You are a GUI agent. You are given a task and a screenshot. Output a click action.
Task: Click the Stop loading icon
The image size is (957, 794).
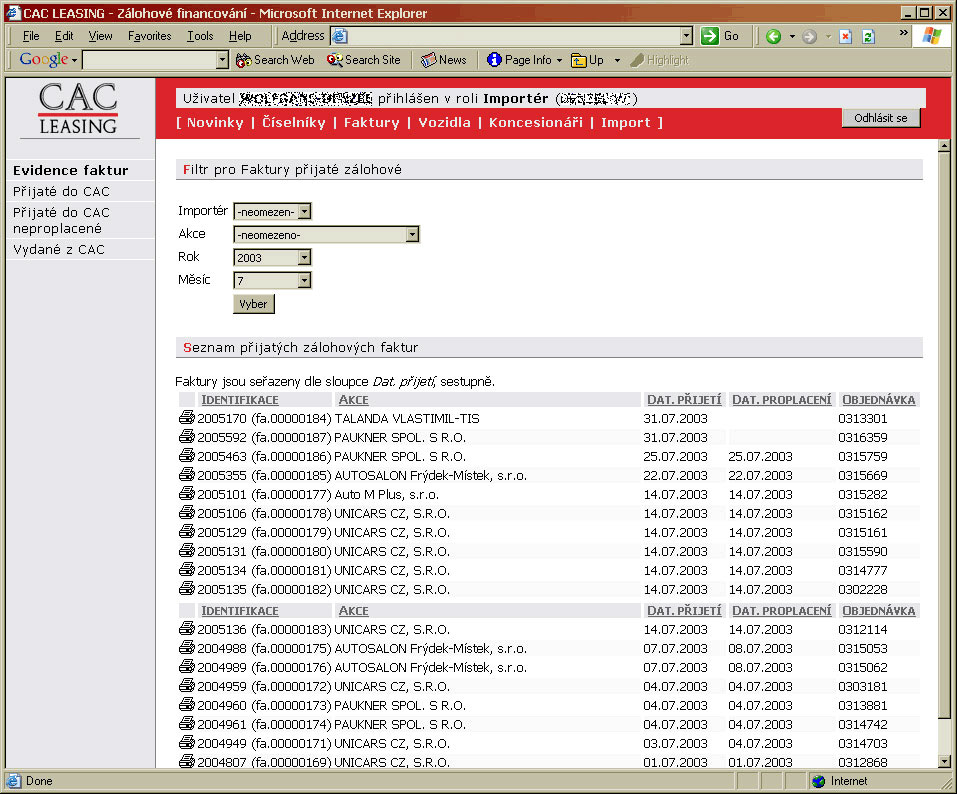point(845,37)
